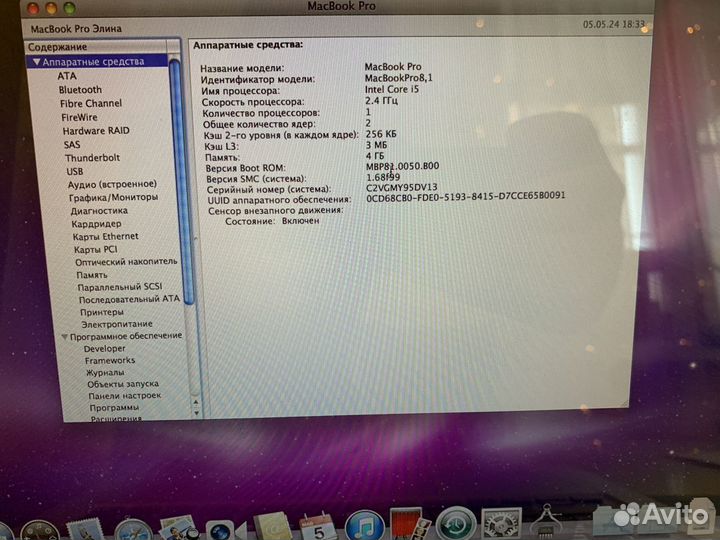Image resolution: width=720 pixels, height=540 pixels.
Task: Select Электропитание in the sidebar
Action: click(117, 324)
